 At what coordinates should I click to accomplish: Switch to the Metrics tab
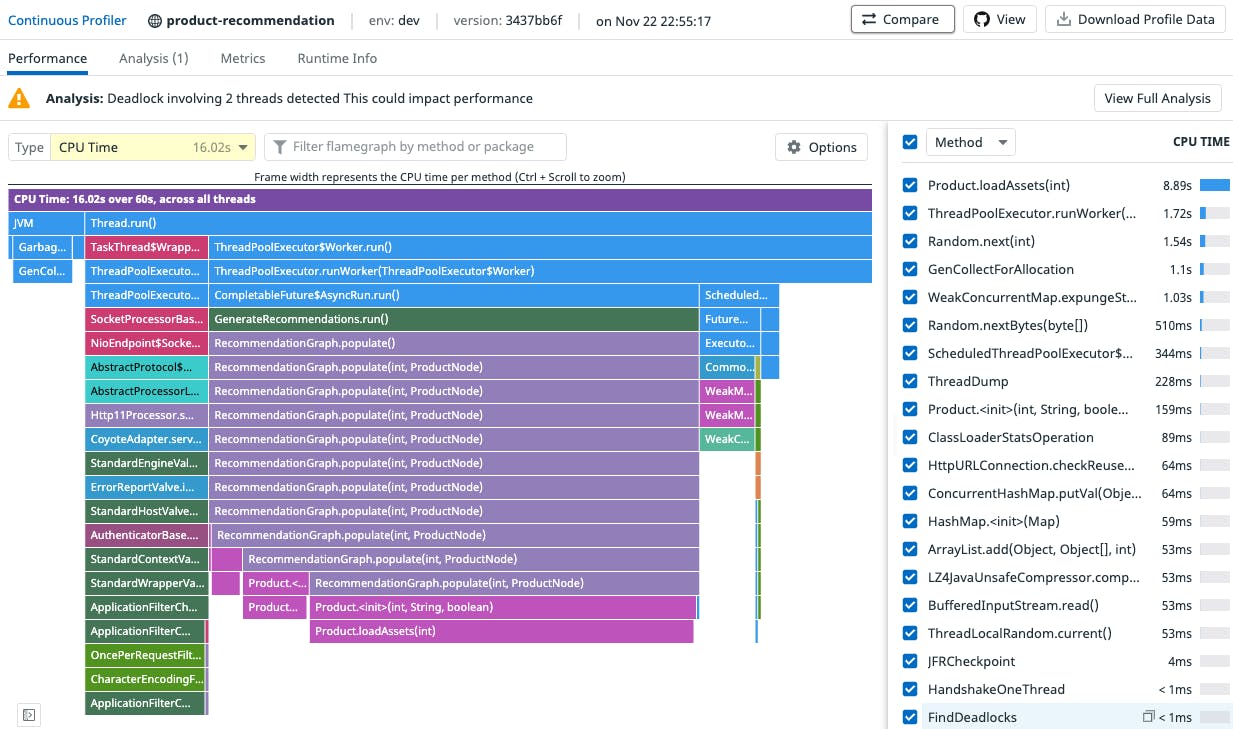pos(242,58)
